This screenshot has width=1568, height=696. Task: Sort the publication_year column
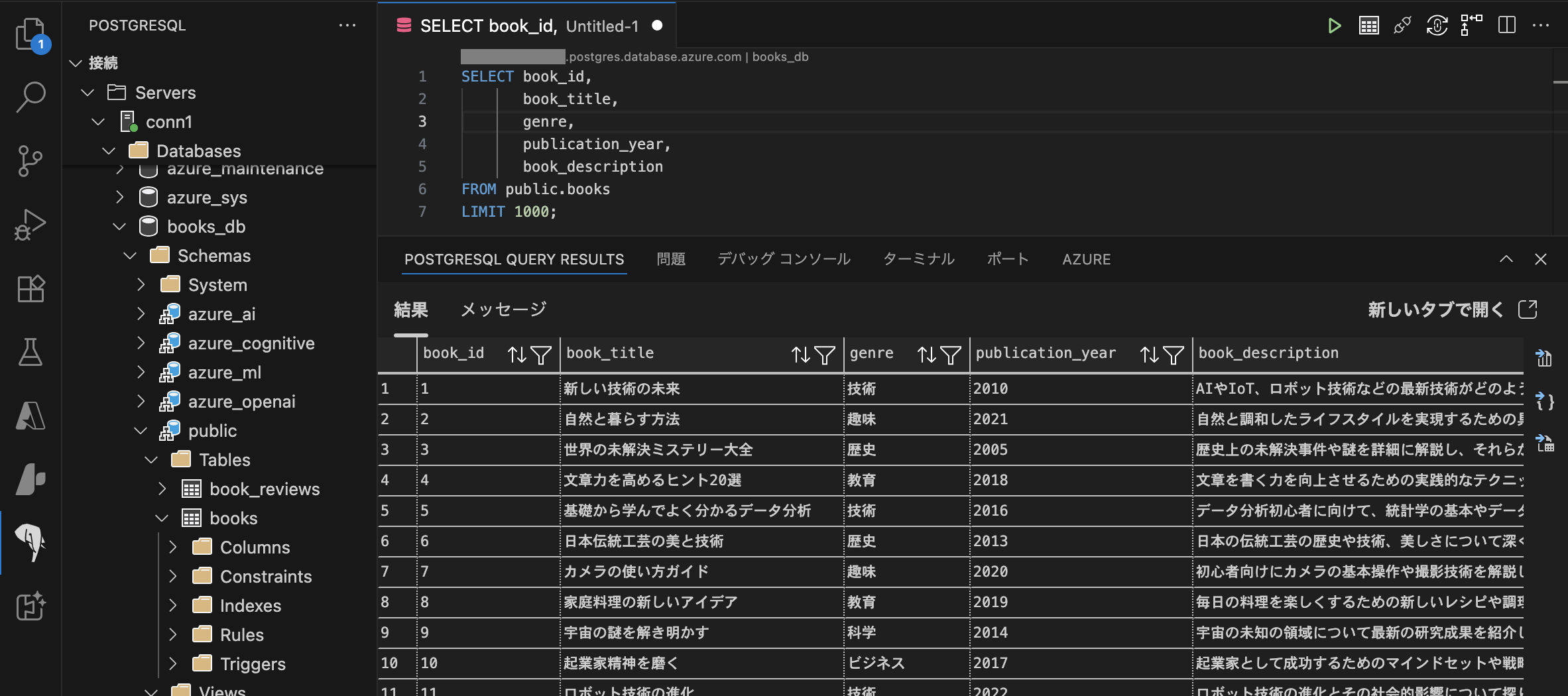tap(1150, 355)
